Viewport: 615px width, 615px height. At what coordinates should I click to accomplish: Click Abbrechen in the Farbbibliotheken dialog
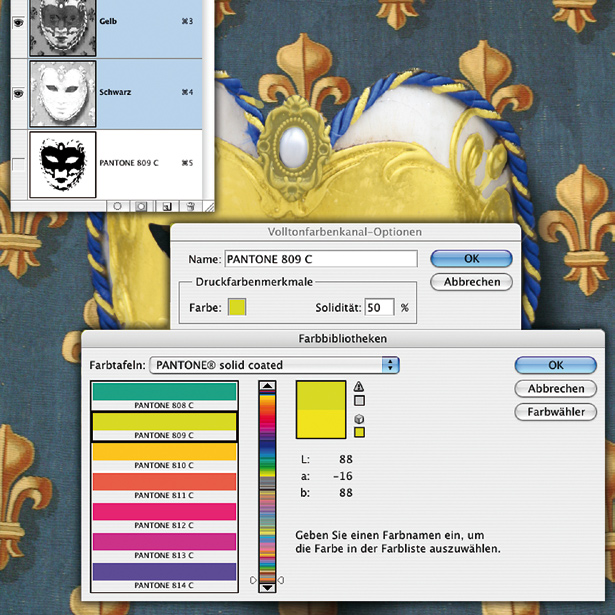coord(556,389)
